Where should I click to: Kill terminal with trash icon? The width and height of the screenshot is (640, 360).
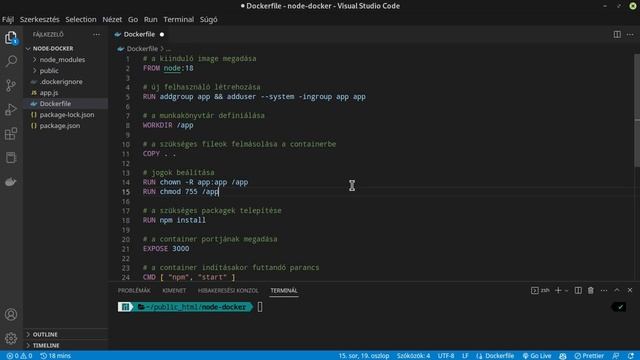(x=591, y=290)
